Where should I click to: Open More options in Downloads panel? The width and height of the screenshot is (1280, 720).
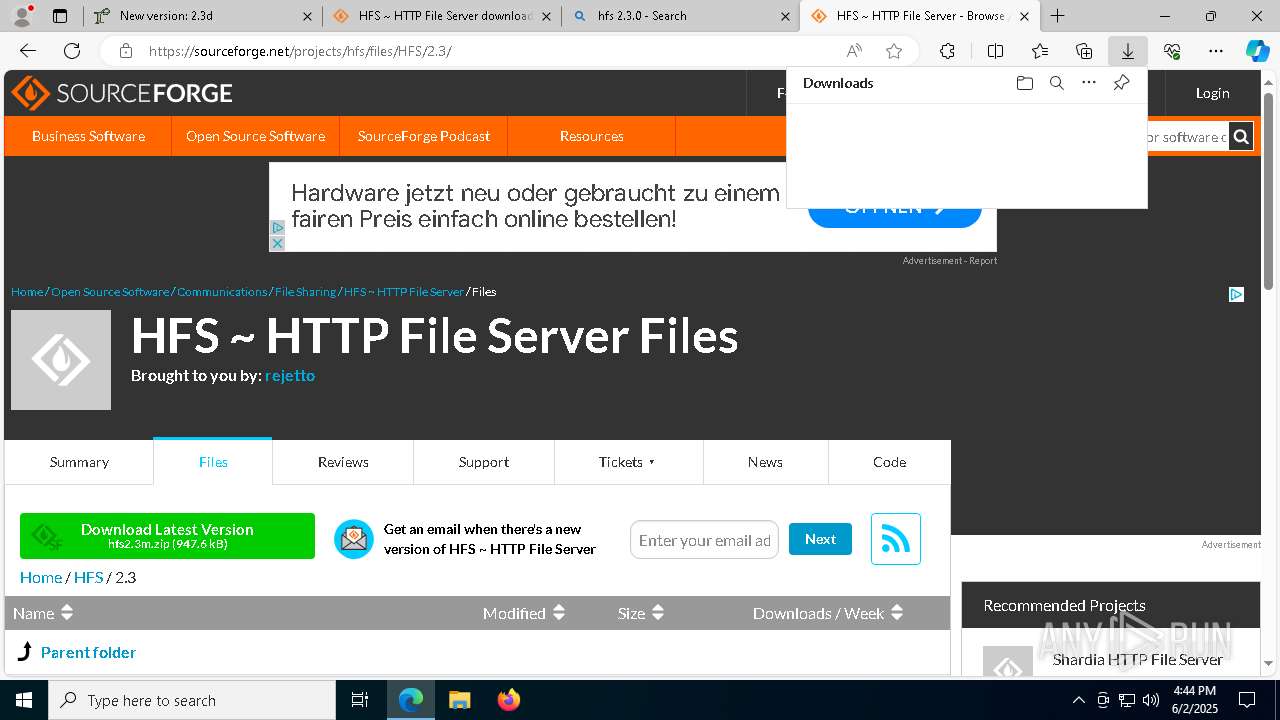1089,83
